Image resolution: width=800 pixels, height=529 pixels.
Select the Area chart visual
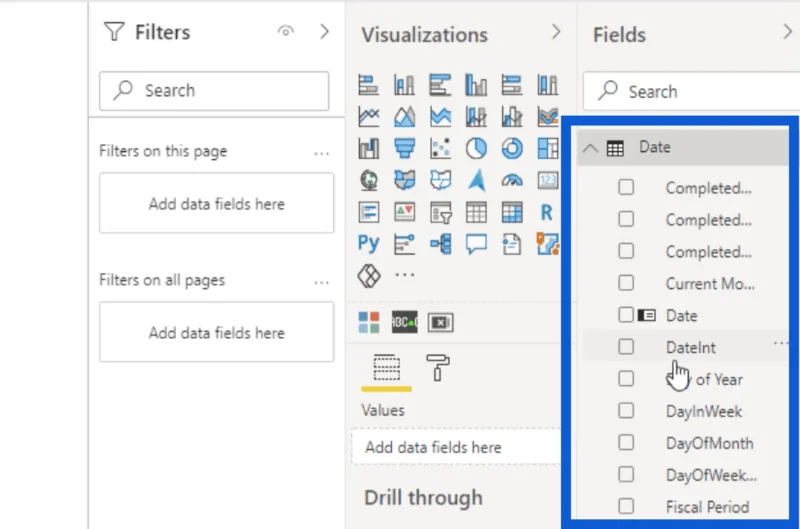point(404,117)
